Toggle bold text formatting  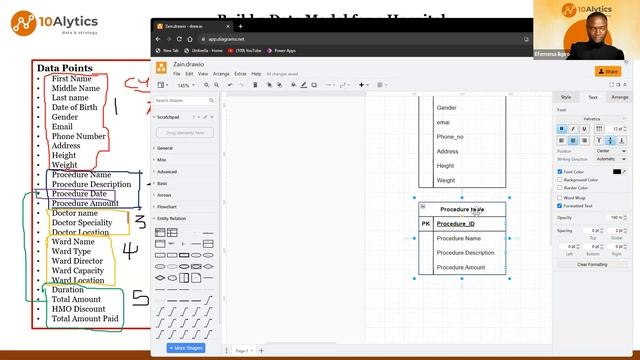pos(562,129)
